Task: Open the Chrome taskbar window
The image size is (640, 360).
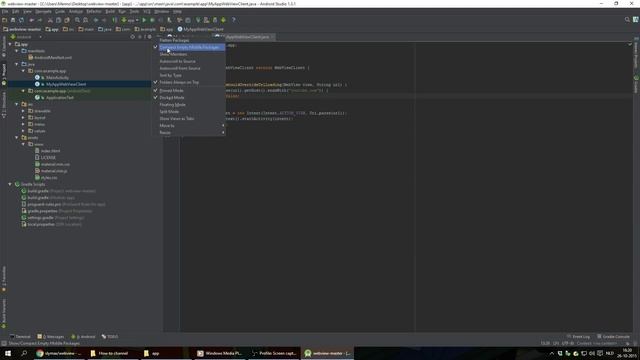Action: (x=60, y=353)
